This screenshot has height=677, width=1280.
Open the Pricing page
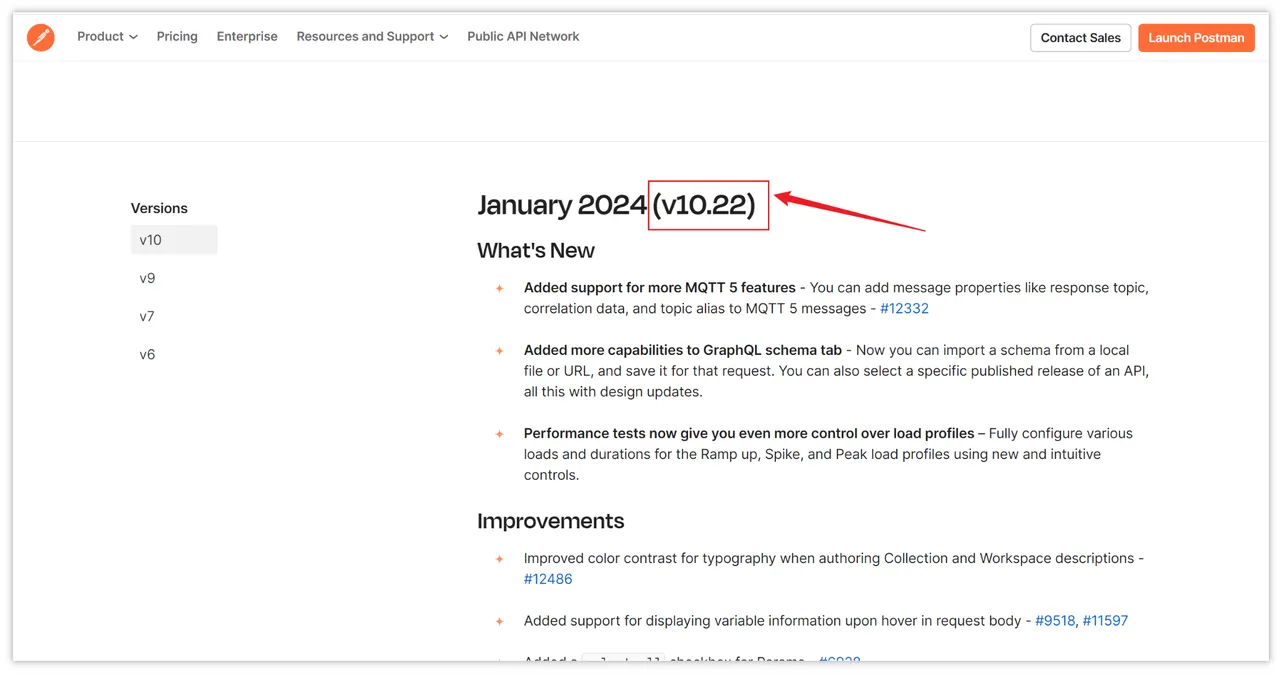coord(177,37)
